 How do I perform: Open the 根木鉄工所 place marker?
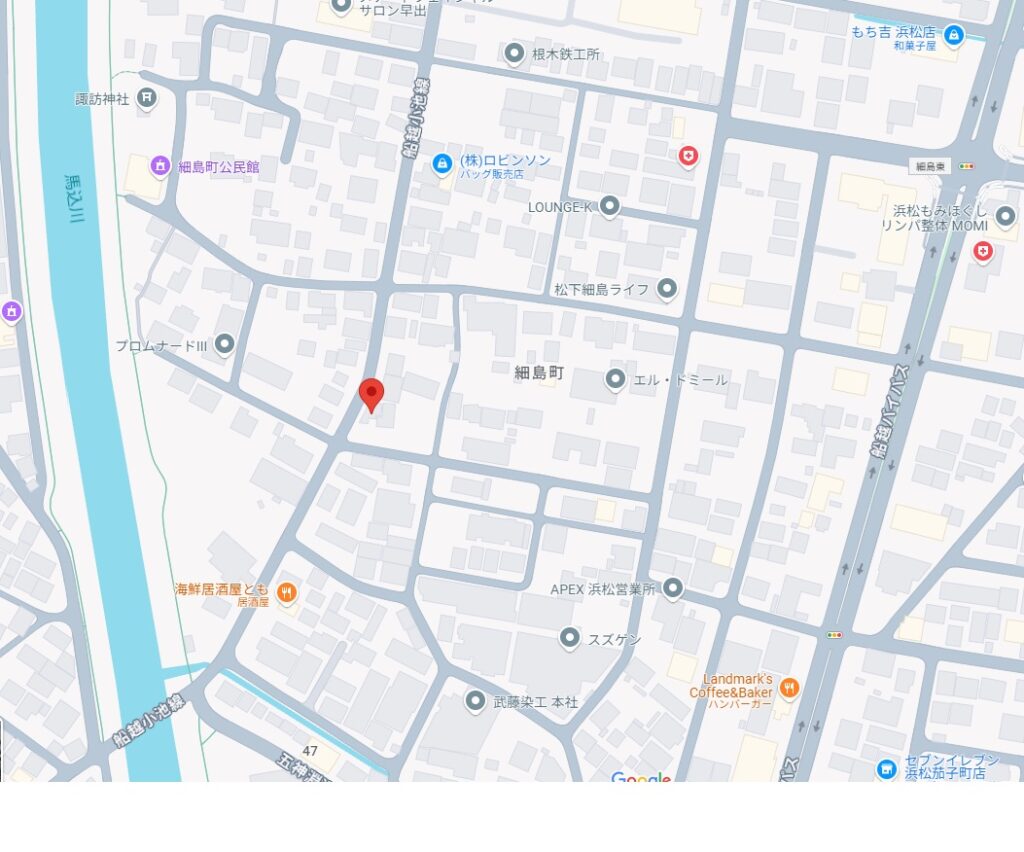(x=515, y=54)
